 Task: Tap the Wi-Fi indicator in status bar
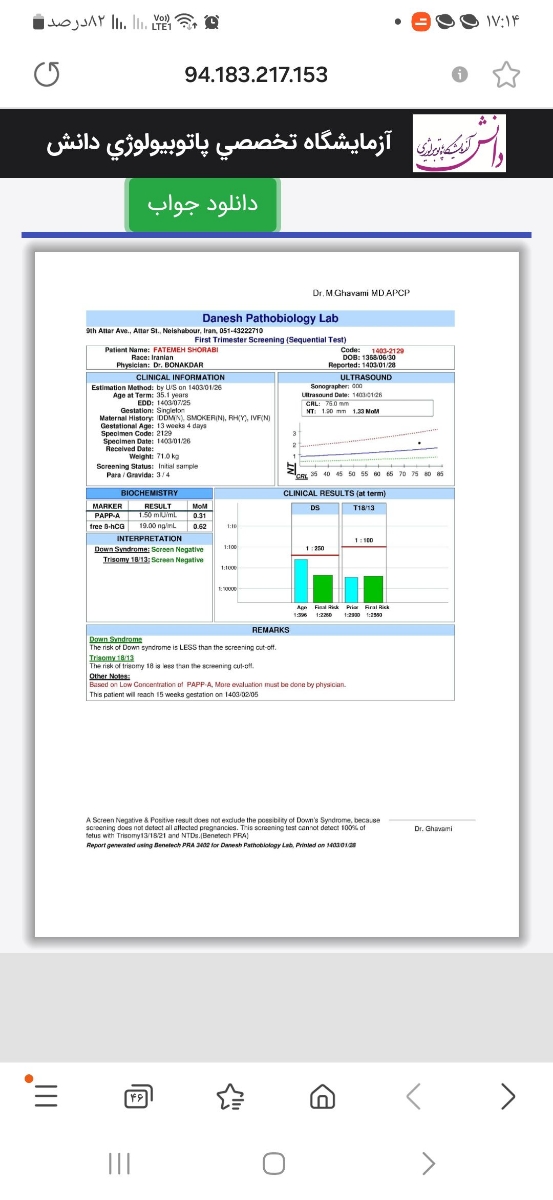(185, 22)
